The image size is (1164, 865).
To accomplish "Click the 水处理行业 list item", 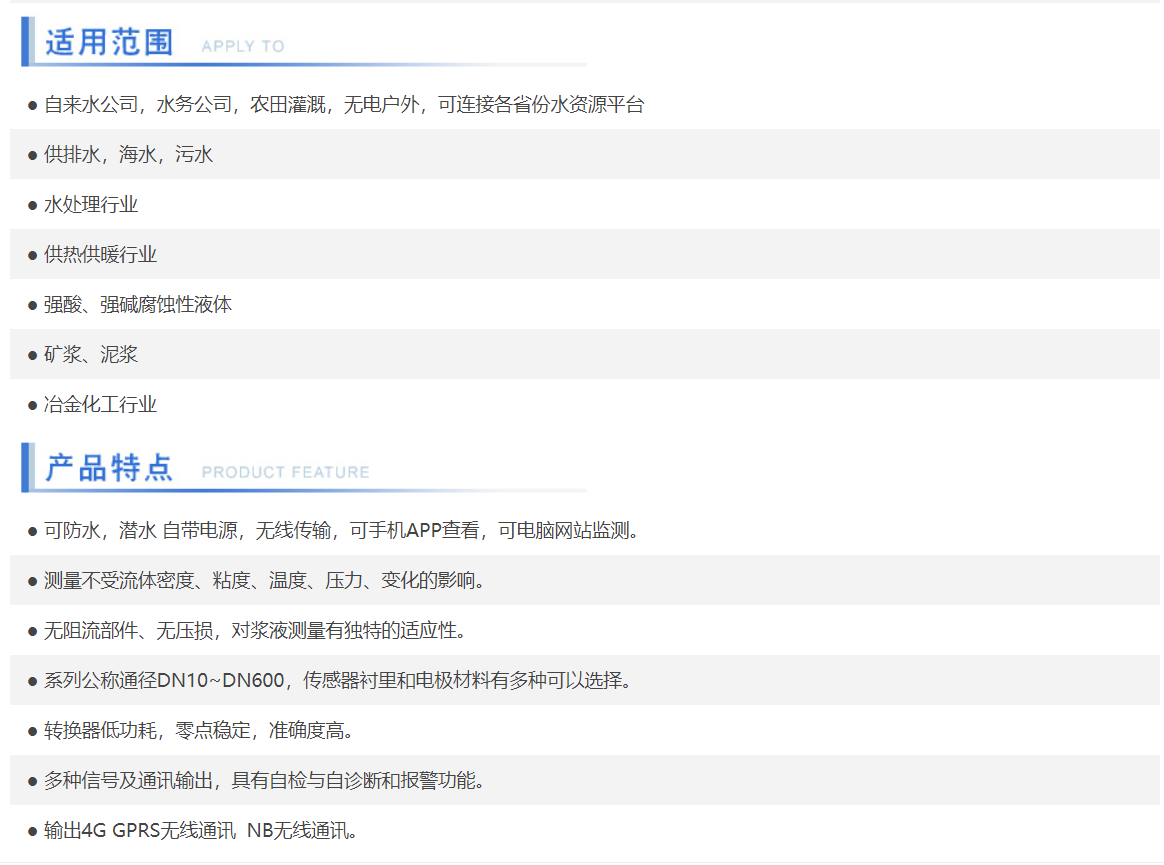I will 91,205.
